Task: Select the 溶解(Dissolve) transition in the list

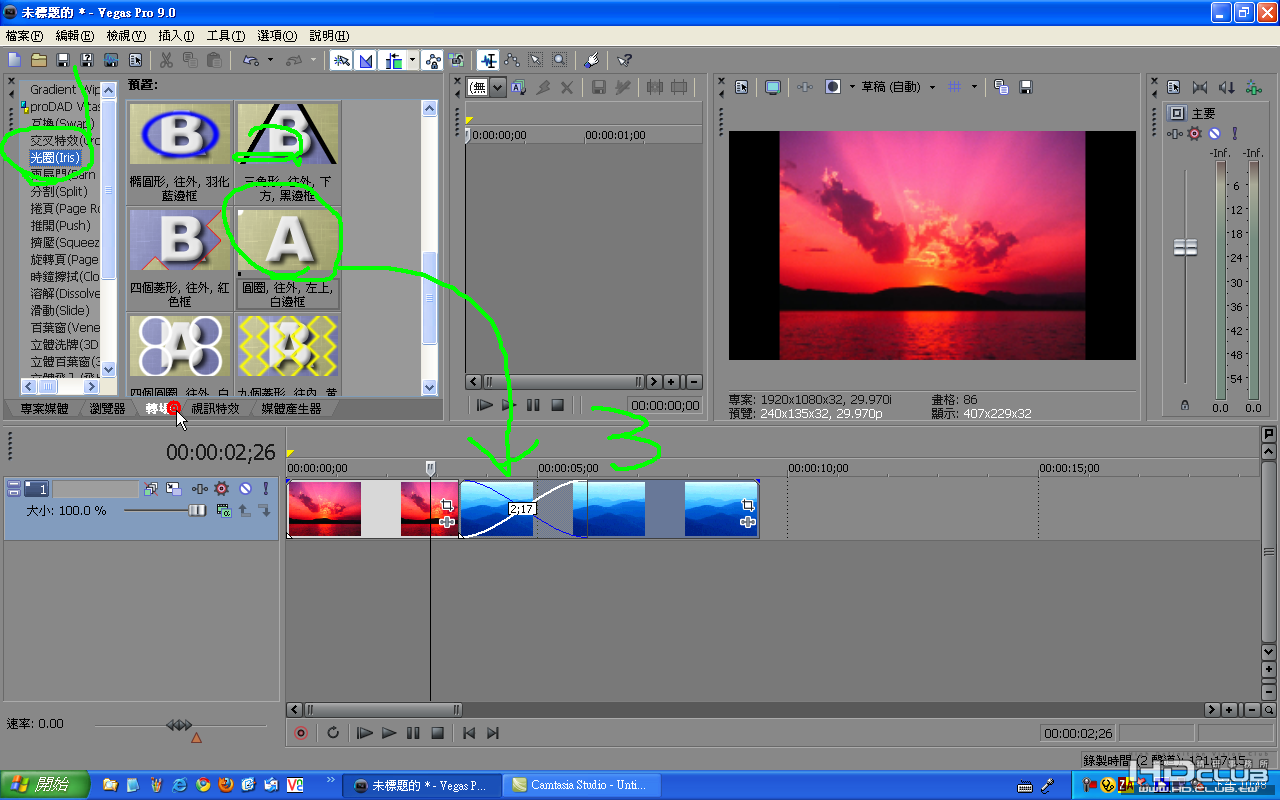Action: (65, 294)
